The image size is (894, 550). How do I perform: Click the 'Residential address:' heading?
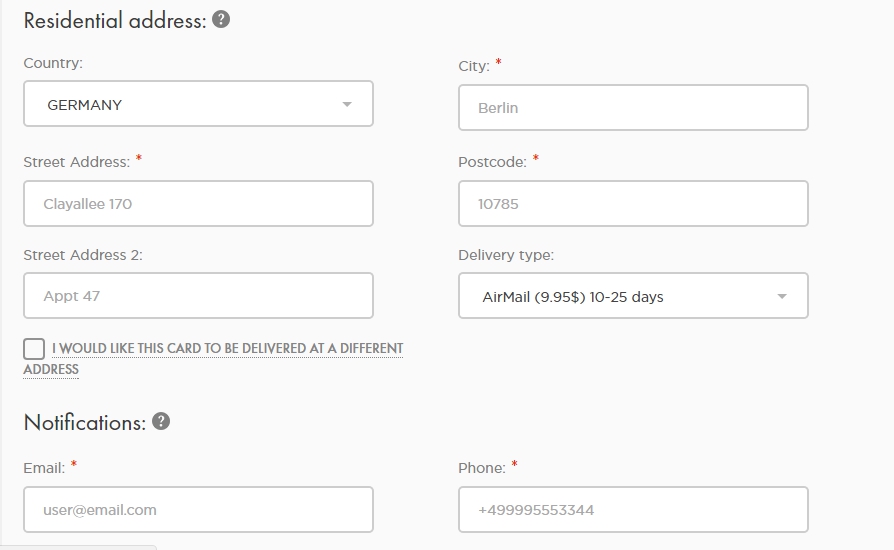114,20
